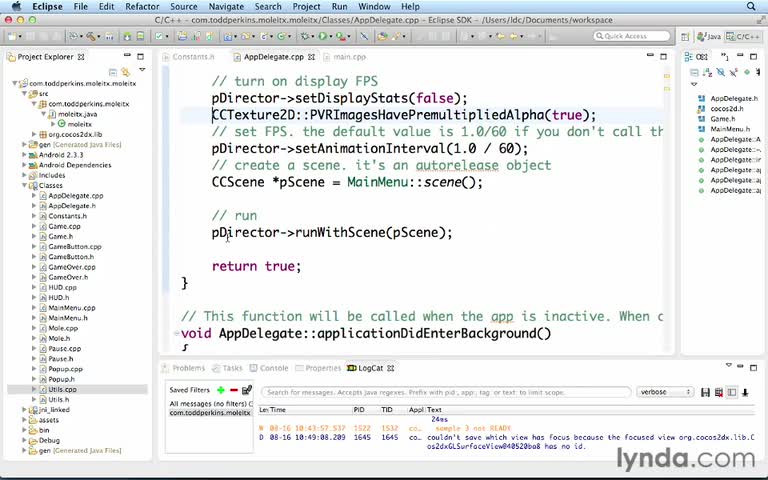The height and width of the screenshot is (480, 768).
Task: Open the Refactor menu
Action: click(142, 6)
